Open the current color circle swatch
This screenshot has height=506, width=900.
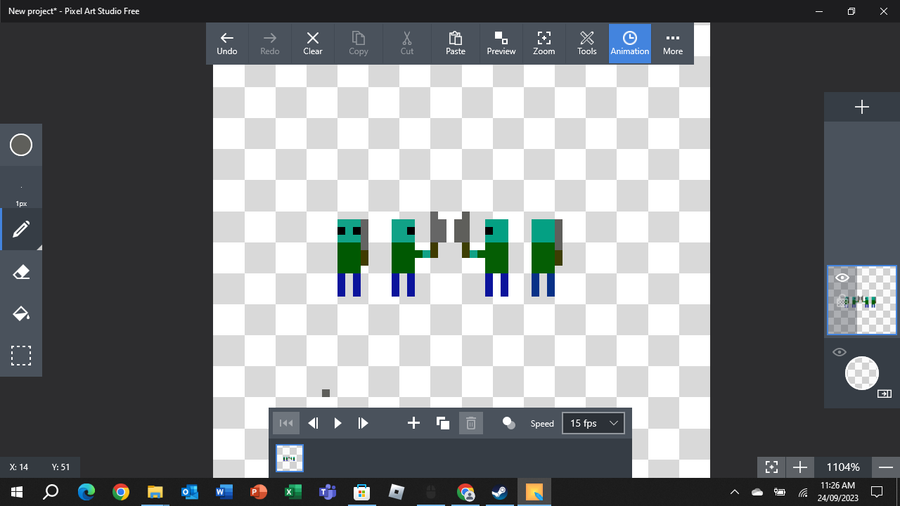[x=21, y=145]
